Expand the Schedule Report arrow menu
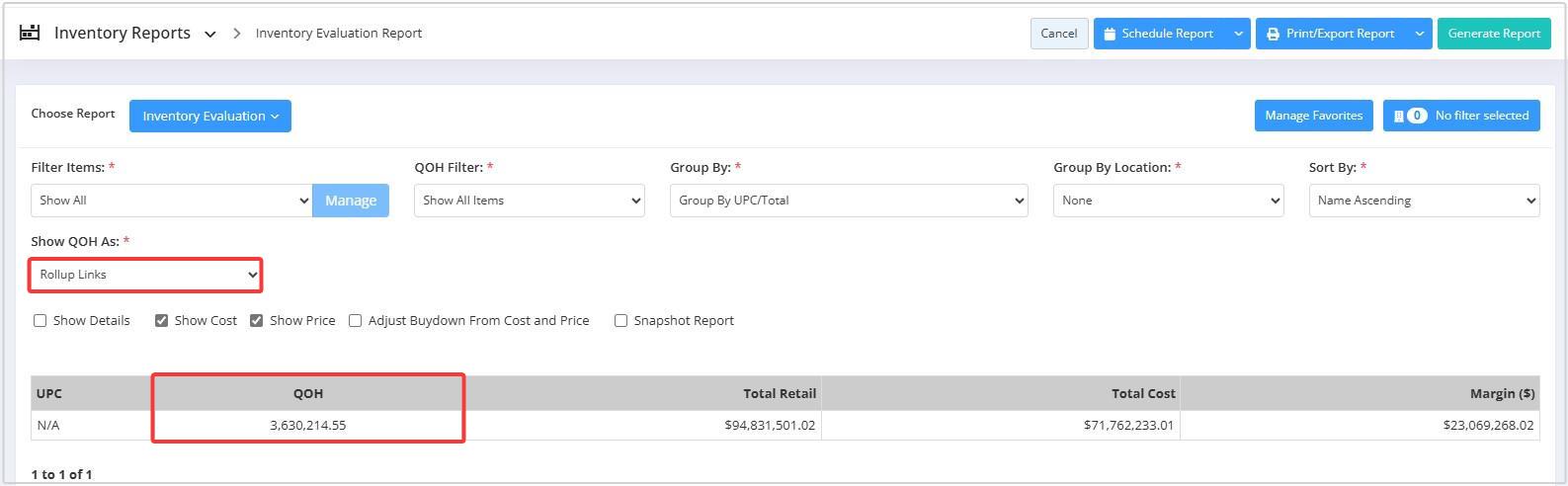Viewport: 1568px width, 486px height. click(x=1238, y=34)
